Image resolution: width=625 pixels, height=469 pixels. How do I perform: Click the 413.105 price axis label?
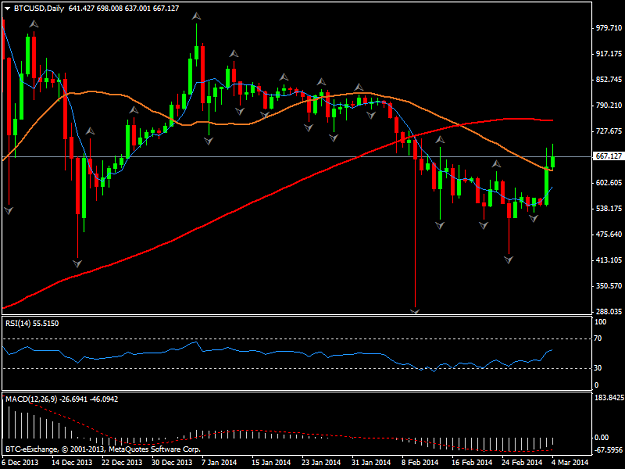(x=609, y=260)
